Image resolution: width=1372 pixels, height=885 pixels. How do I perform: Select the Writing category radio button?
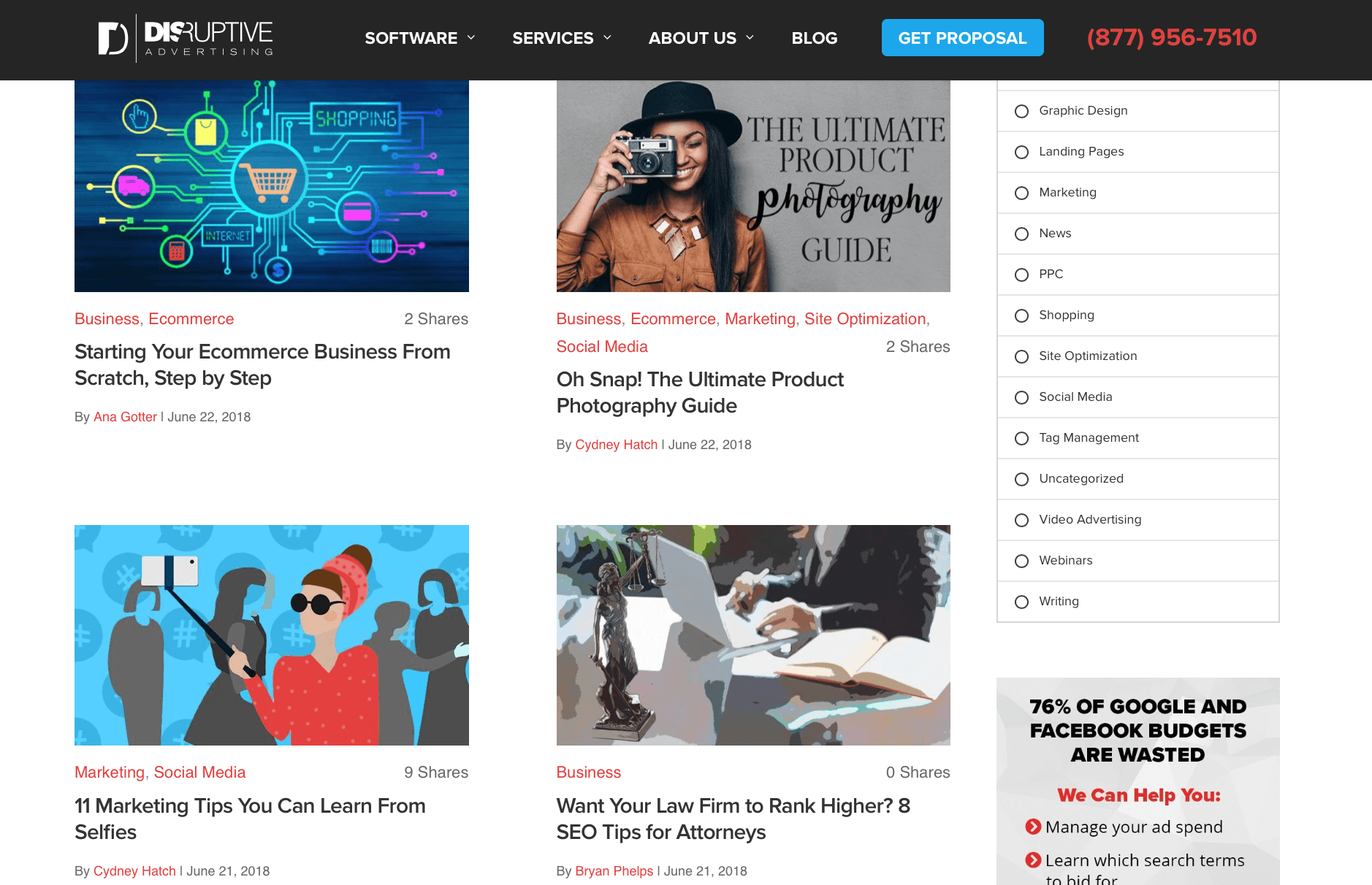click(x=1021, y=602)
